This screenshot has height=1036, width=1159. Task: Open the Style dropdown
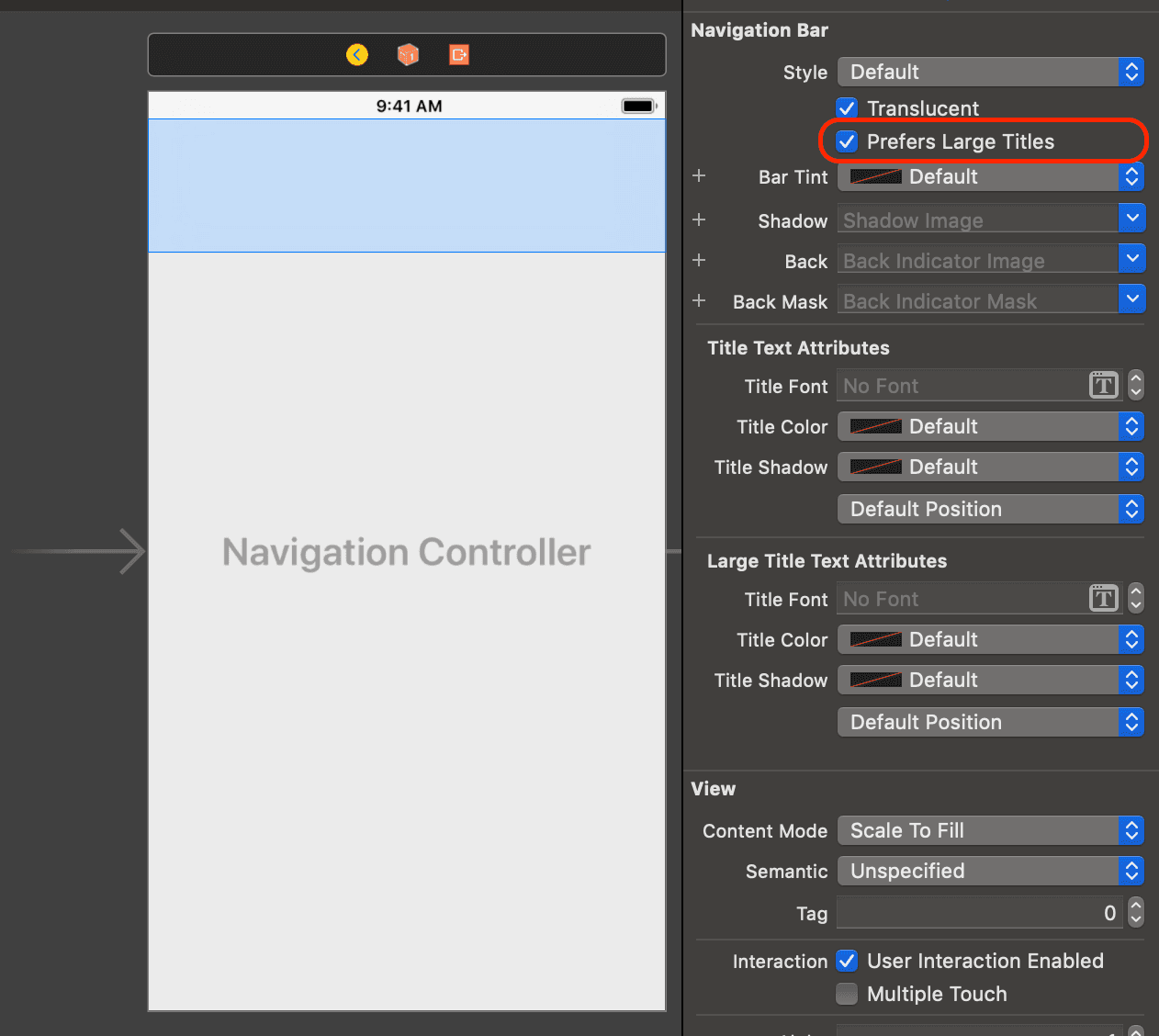(x=990, y=72)
